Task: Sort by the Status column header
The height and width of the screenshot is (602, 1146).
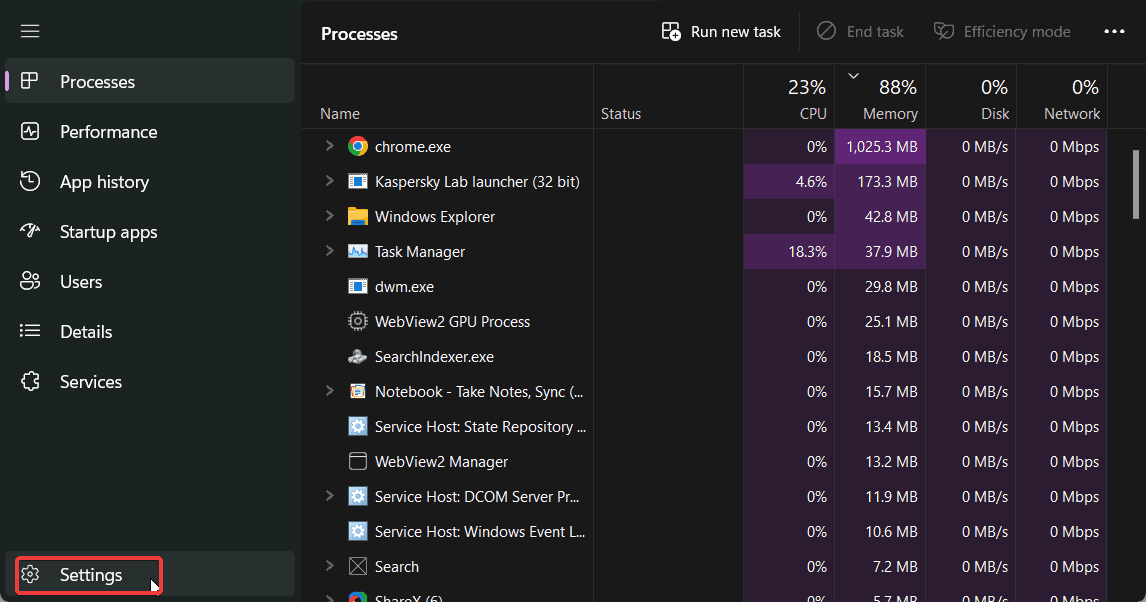Action: pyautogui.click(x=668, y=96)
